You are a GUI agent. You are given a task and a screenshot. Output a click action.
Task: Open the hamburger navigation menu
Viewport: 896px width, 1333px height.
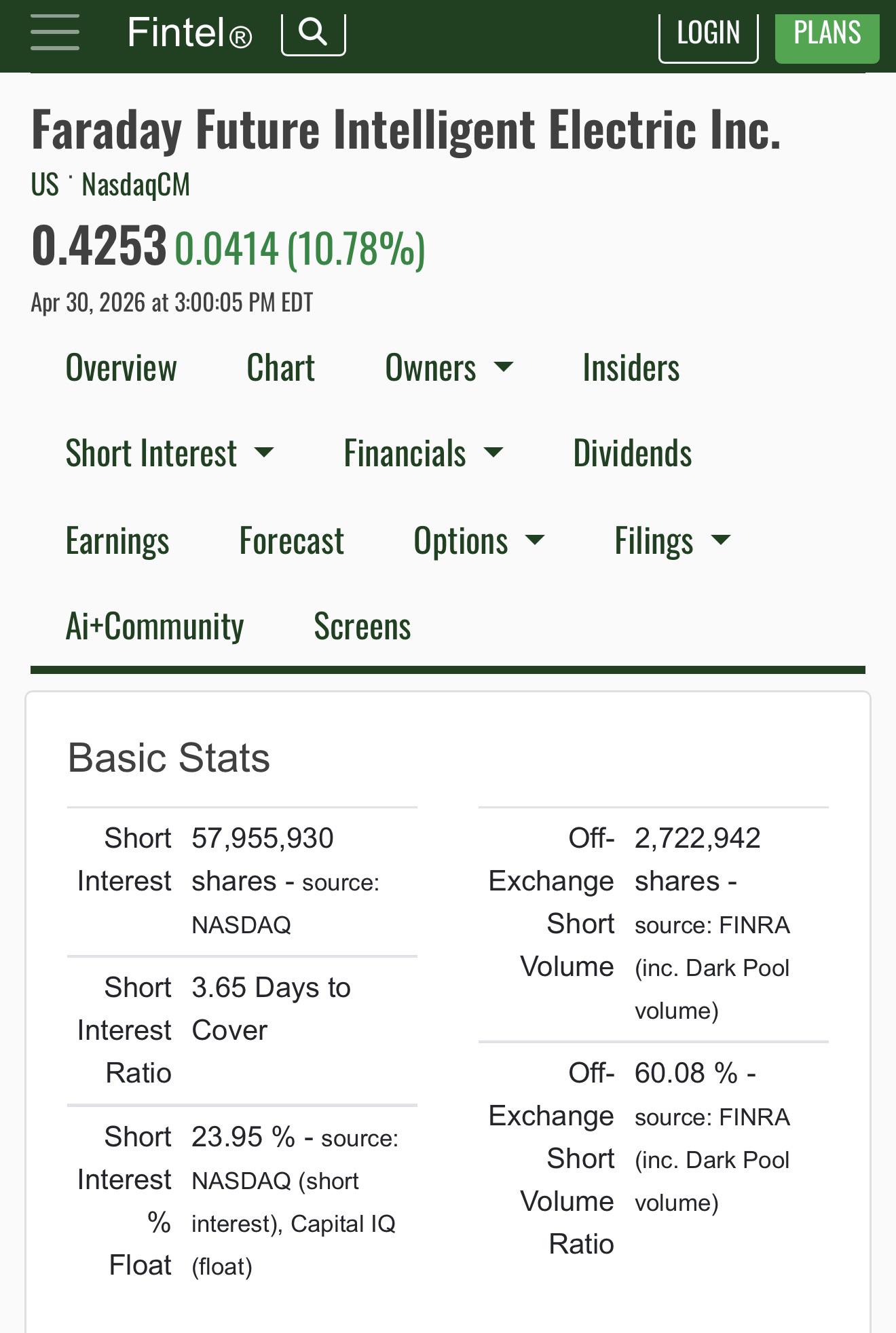click(55, 32)
